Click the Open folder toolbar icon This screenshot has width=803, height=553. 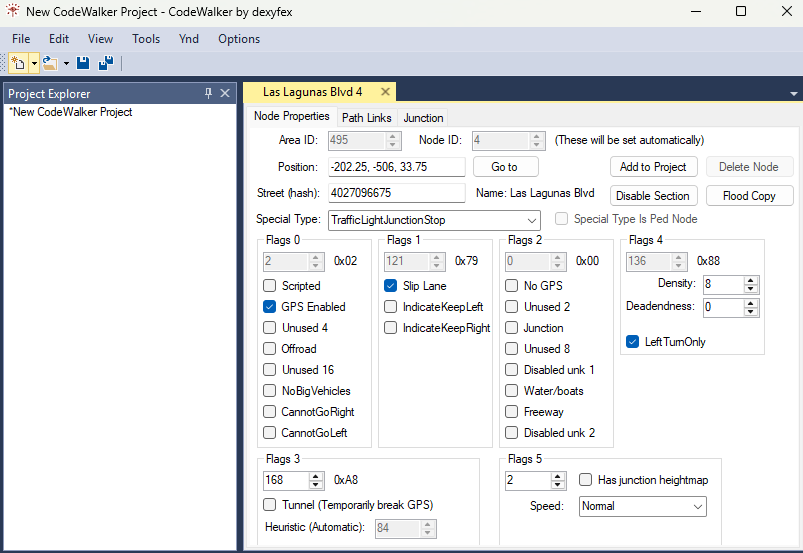click(49, 63)
